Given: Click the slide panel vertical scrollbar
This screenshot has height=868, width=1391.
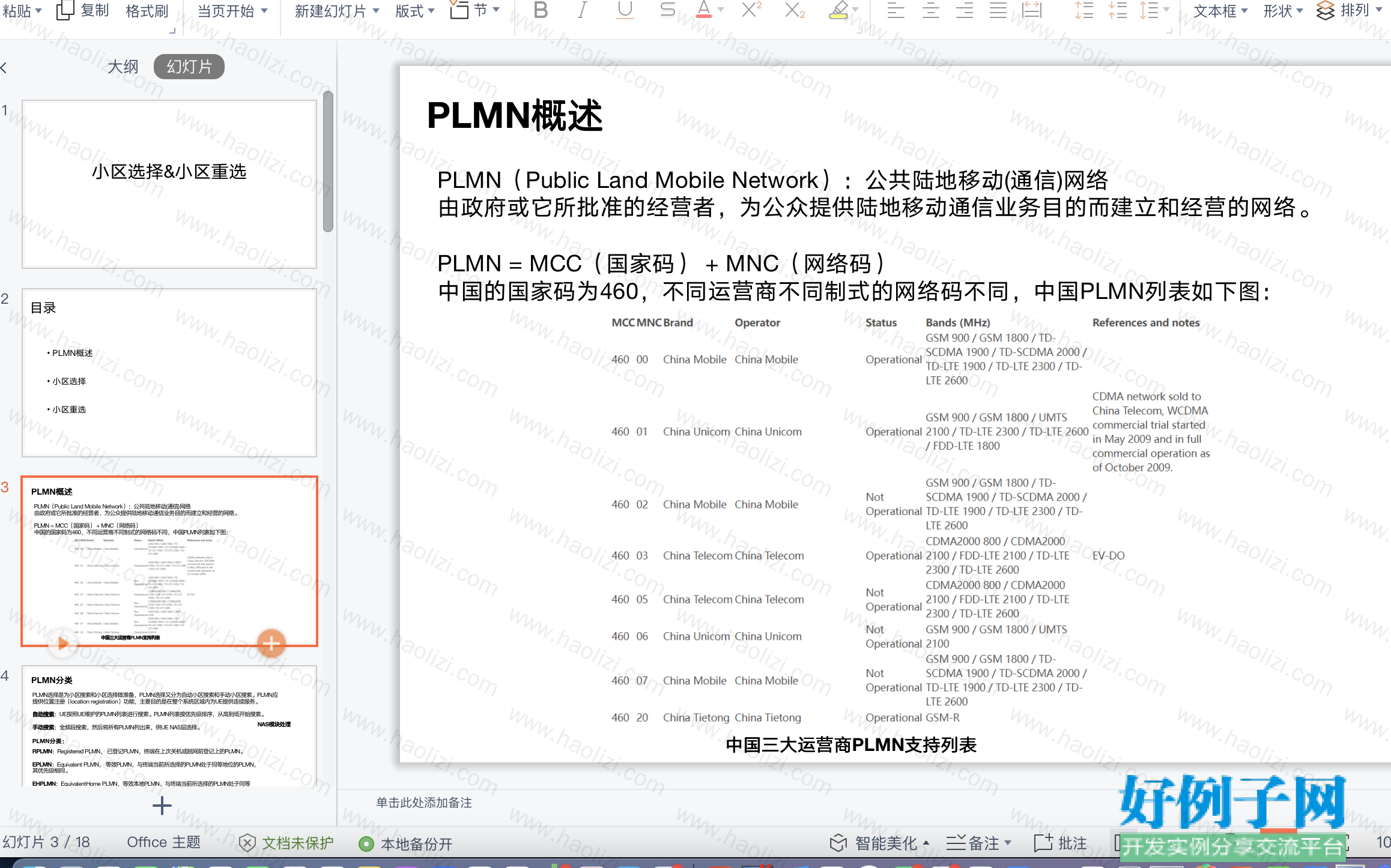Looking at the screenshot, I should (x=328, y=161).
